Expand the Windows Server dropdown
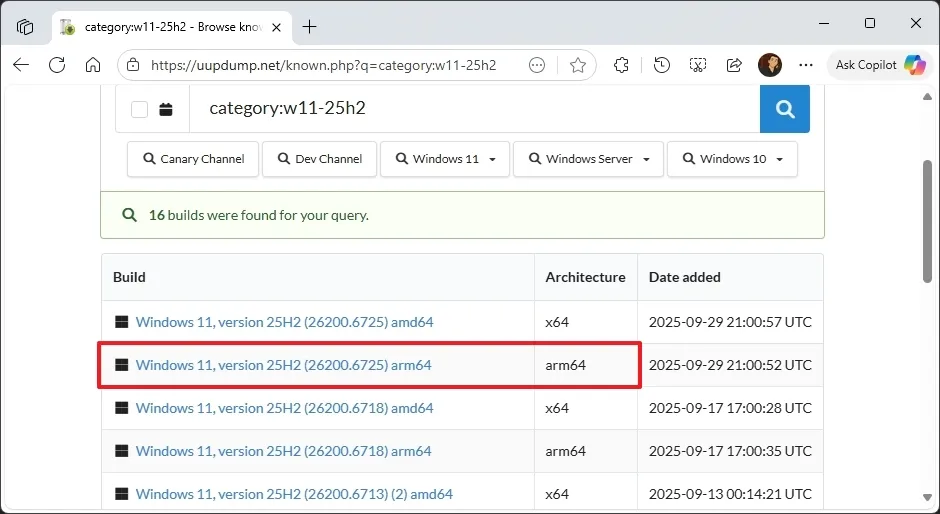This screenshot has width=940, height=514. coord(588,159)
